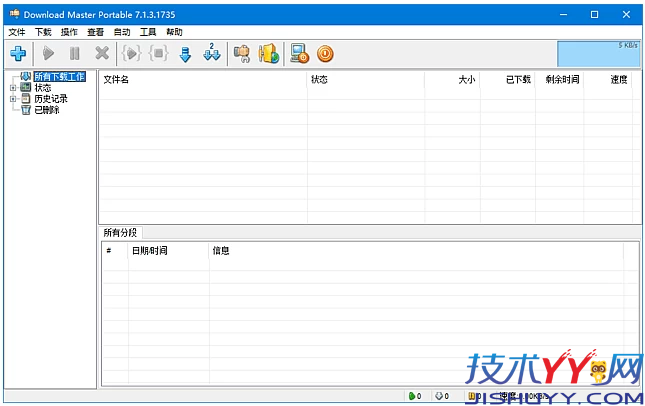Select the 已删除 tree item label
Screen dimensions: 645x406
47,110
